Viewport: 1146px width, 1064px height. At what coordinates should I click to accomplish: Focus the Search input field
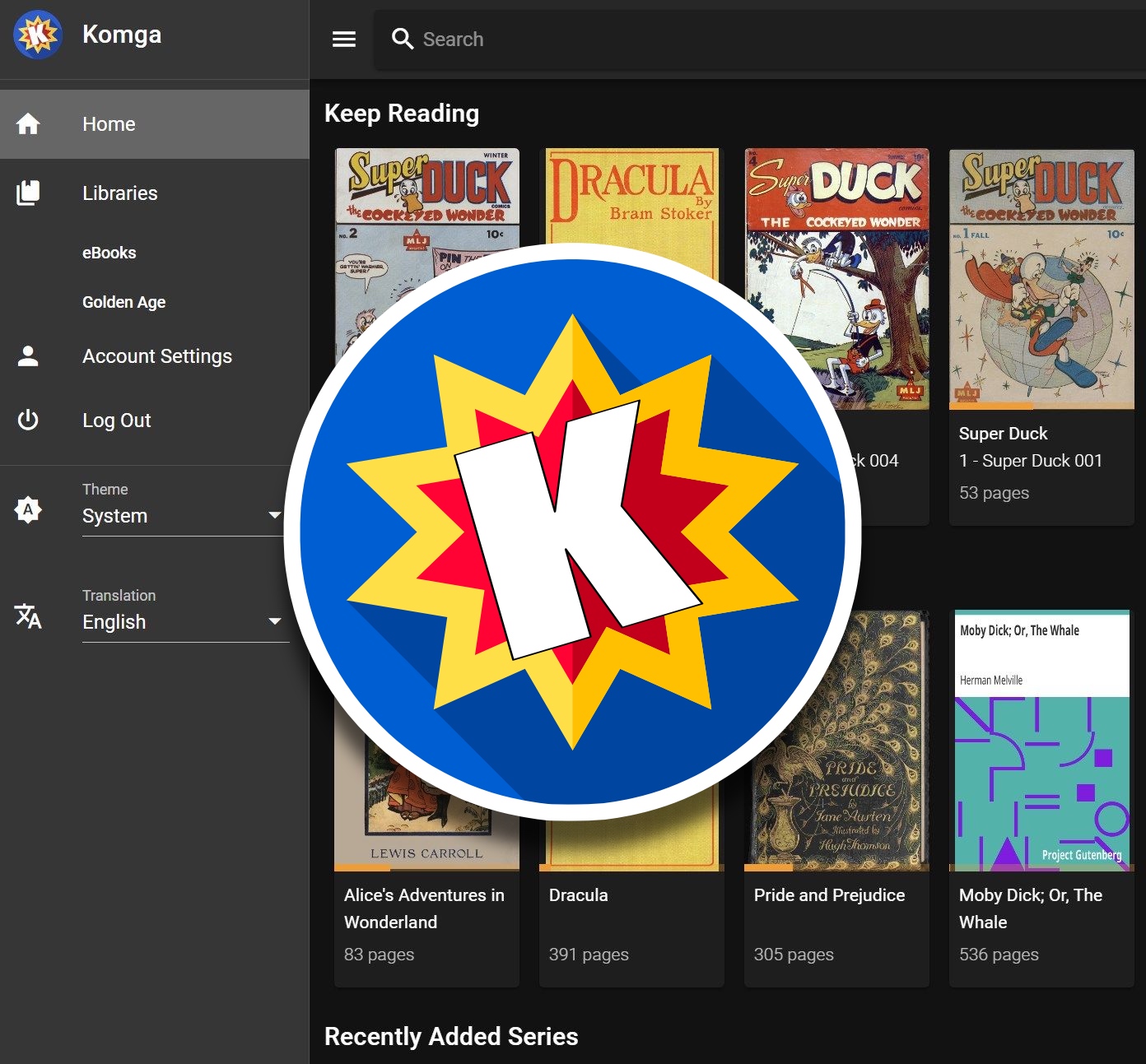point(759,39)
